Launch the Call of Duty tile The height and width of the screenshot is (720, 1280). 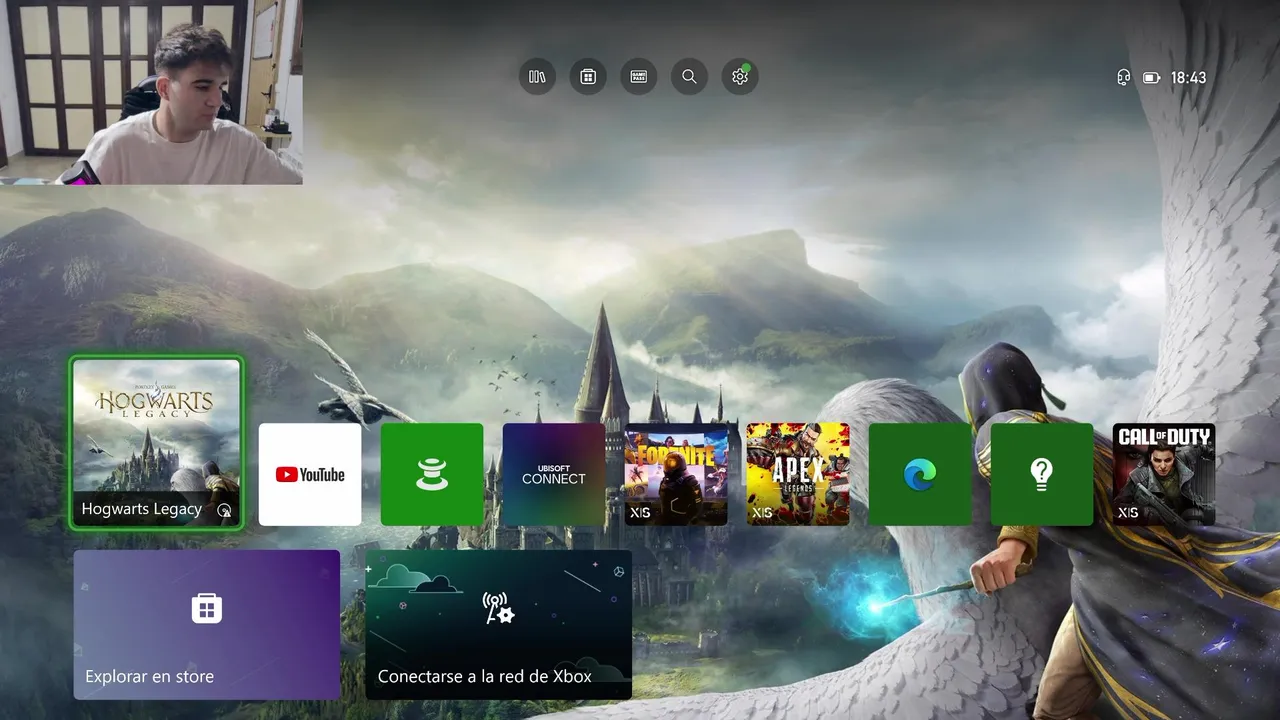coord(1164,474)
